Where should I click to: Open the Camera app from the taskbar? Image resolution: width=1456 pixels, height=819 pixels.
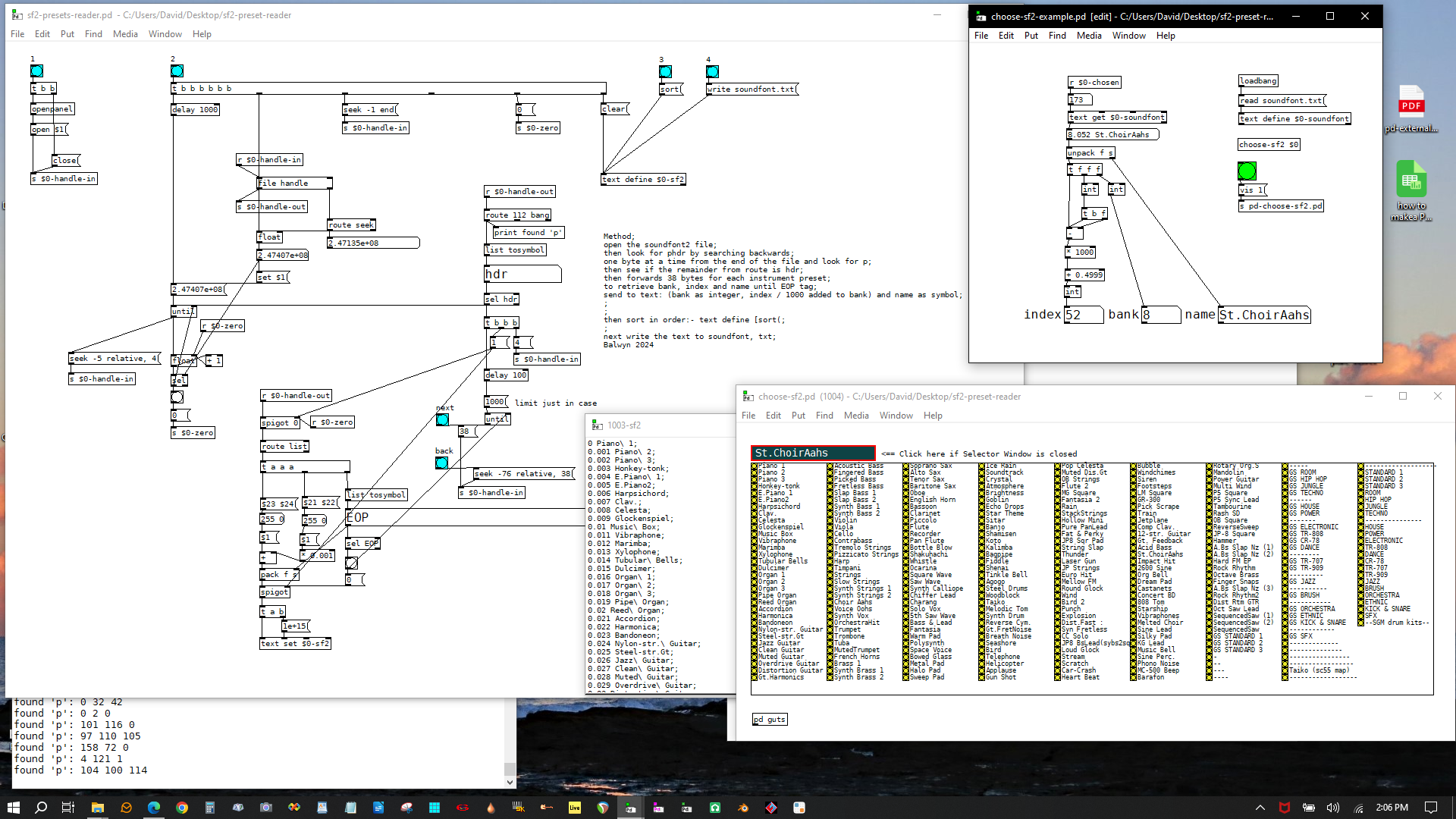(266, 808)
